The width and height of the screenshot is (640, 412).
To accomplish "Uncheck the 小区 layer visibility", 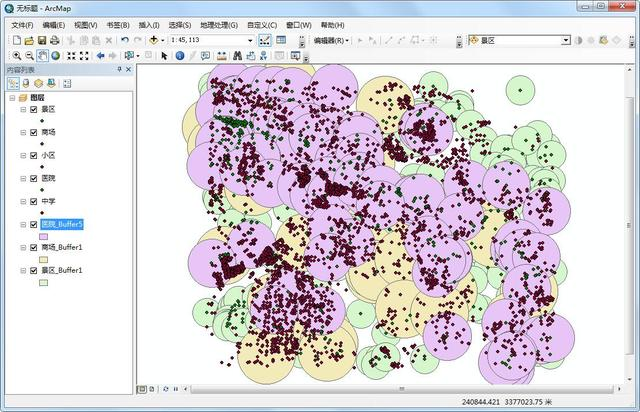I will click(34, 156).
